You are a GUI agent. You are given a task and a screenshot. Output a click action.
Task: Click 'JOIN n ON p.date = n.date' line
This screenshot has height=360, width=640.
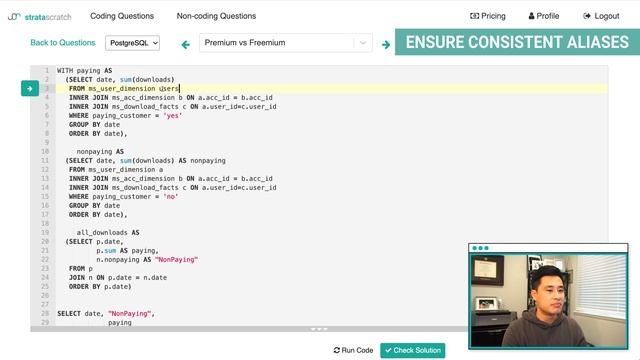[x=118, y=277]
